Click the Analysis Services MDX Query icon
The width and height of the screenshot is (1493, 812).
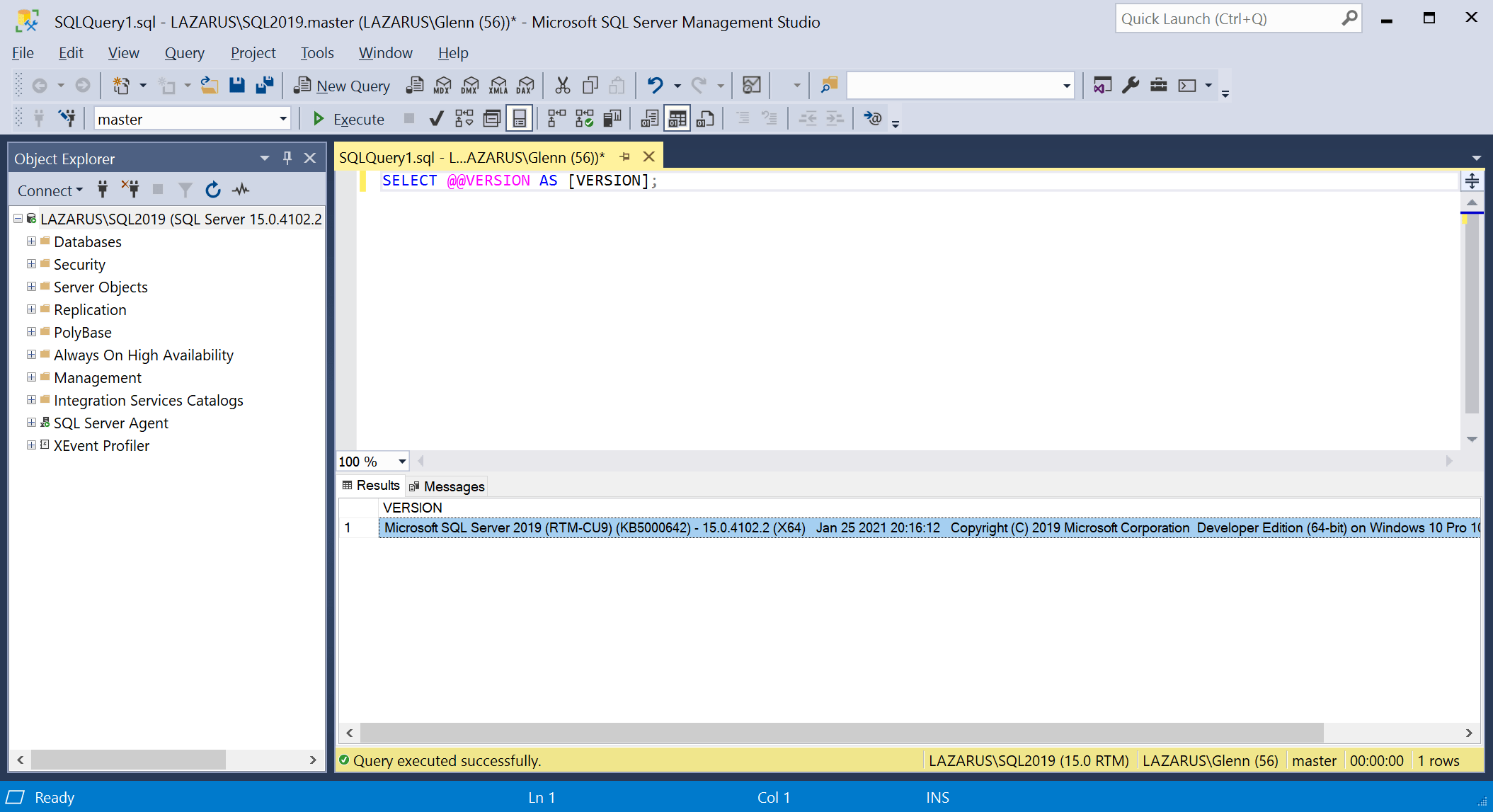point(442,86)
